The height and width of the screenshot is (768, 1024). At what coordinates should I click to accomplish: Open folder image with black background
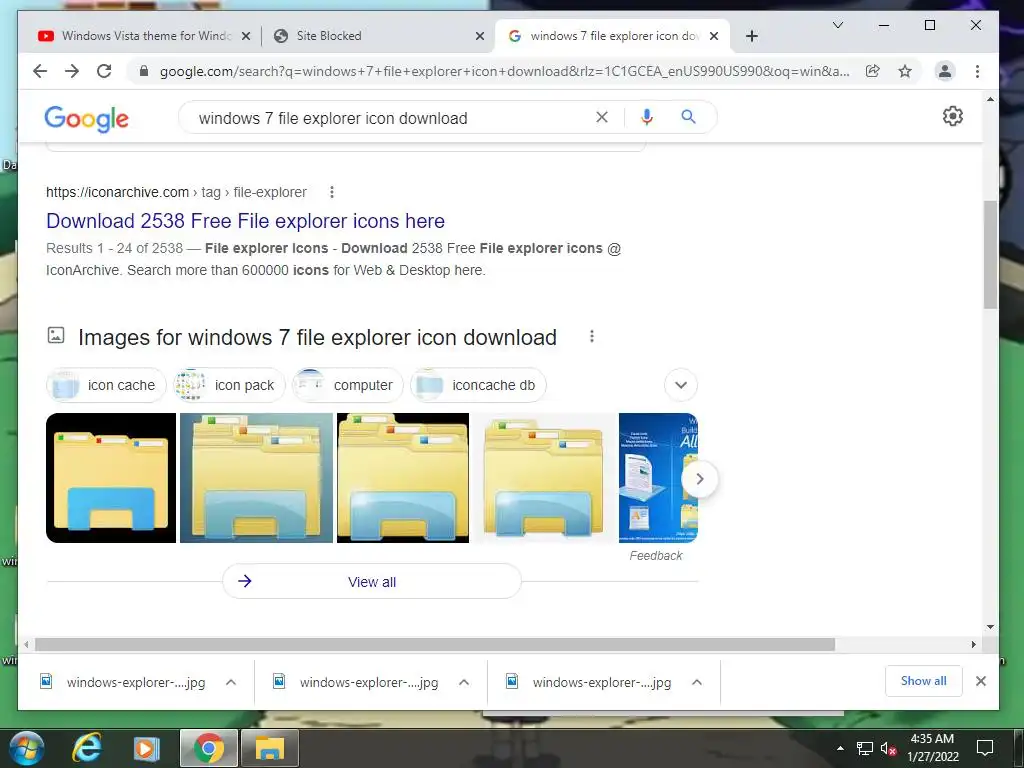111,478
